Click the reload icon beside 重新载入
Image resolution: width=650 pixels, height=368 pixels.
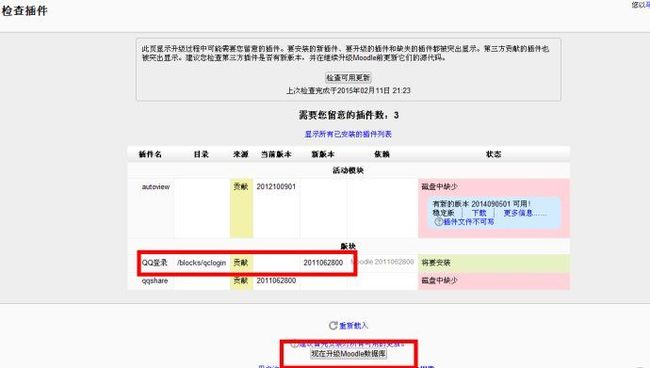[333, 325]
